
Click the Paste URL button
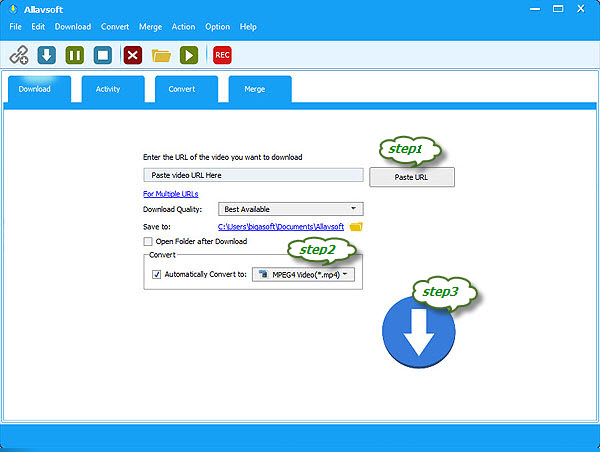coord(412,177)
